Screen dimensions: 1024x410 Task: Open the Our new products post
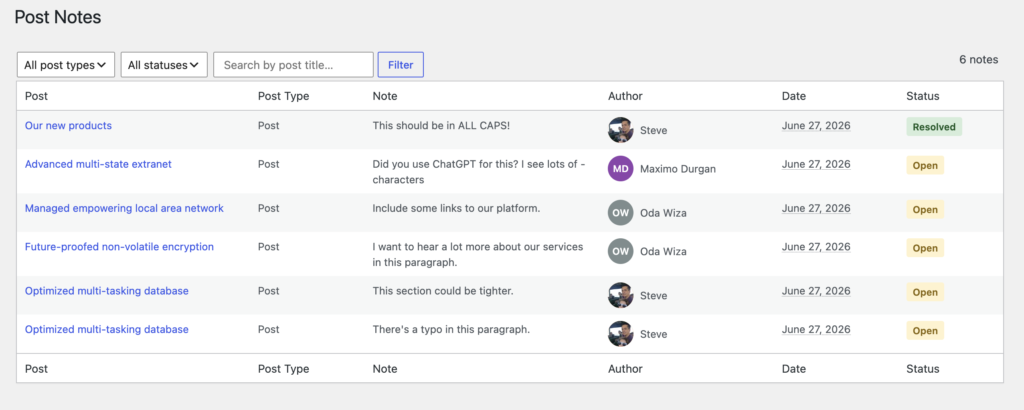tap(68, 125)
